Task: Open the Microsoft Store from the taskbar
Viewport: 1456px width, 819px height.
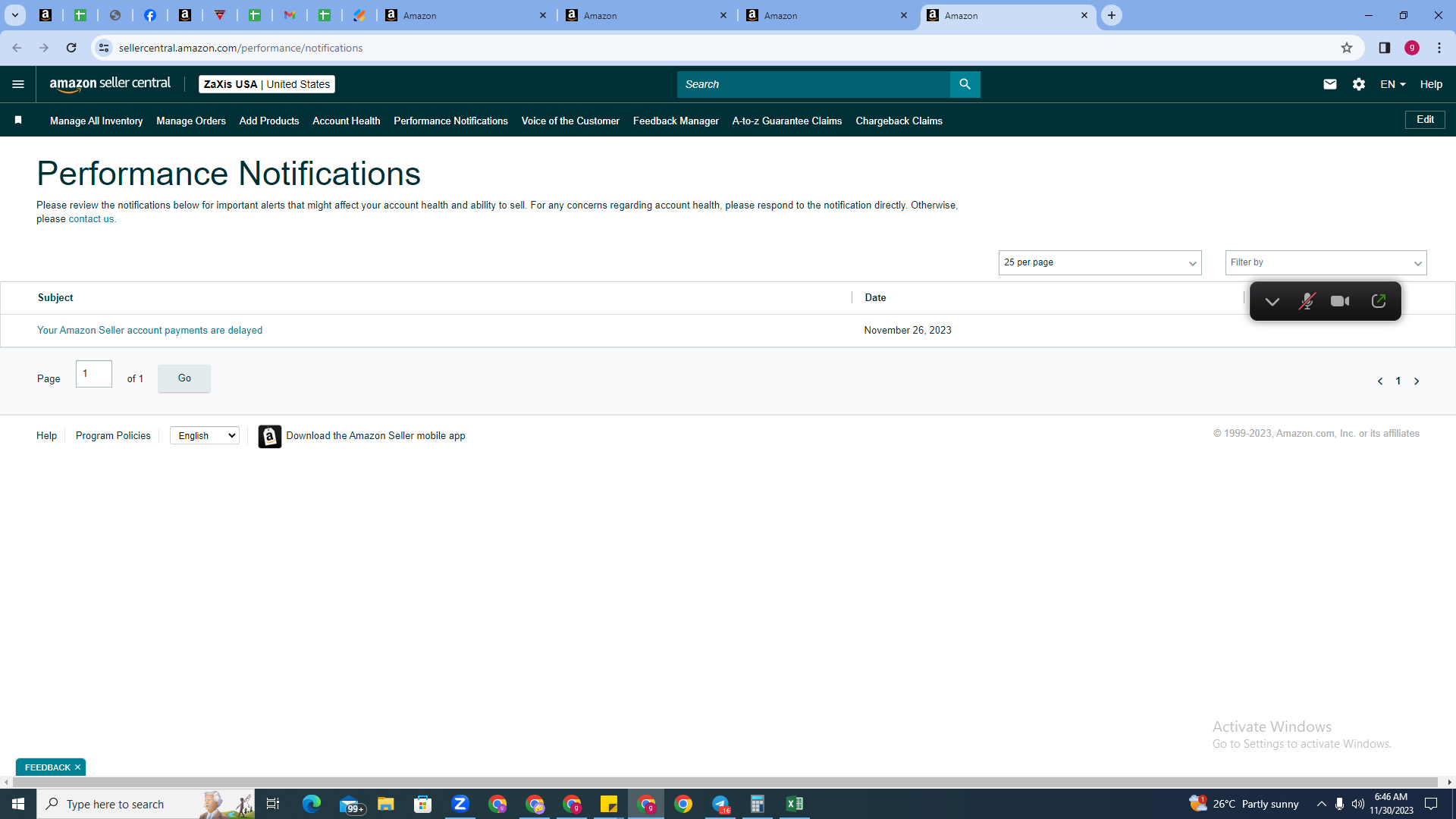Action: (423, 804)
